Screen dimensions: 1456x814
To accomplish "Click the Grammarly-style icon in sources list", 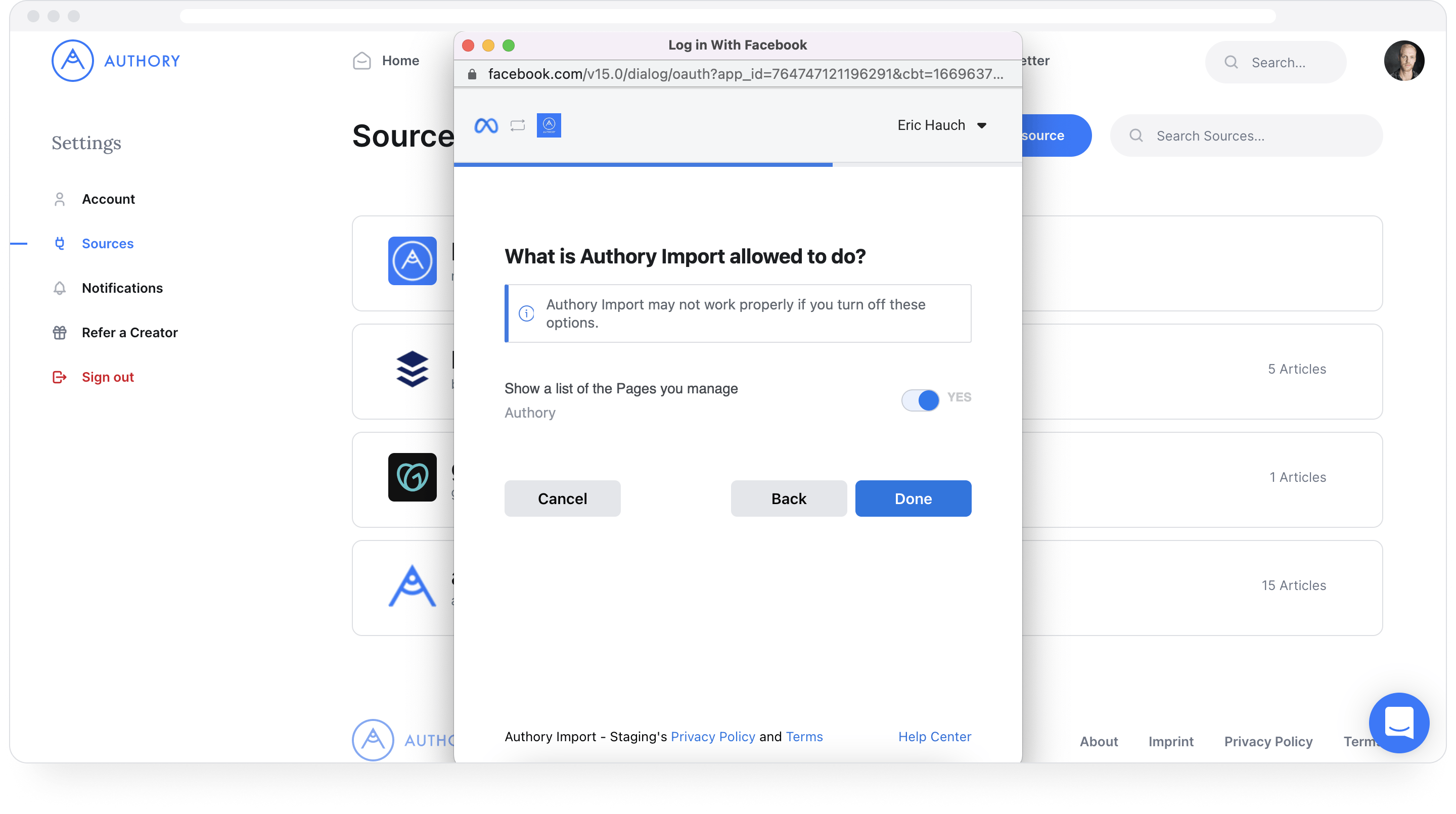I will click(x=413, y=477).
